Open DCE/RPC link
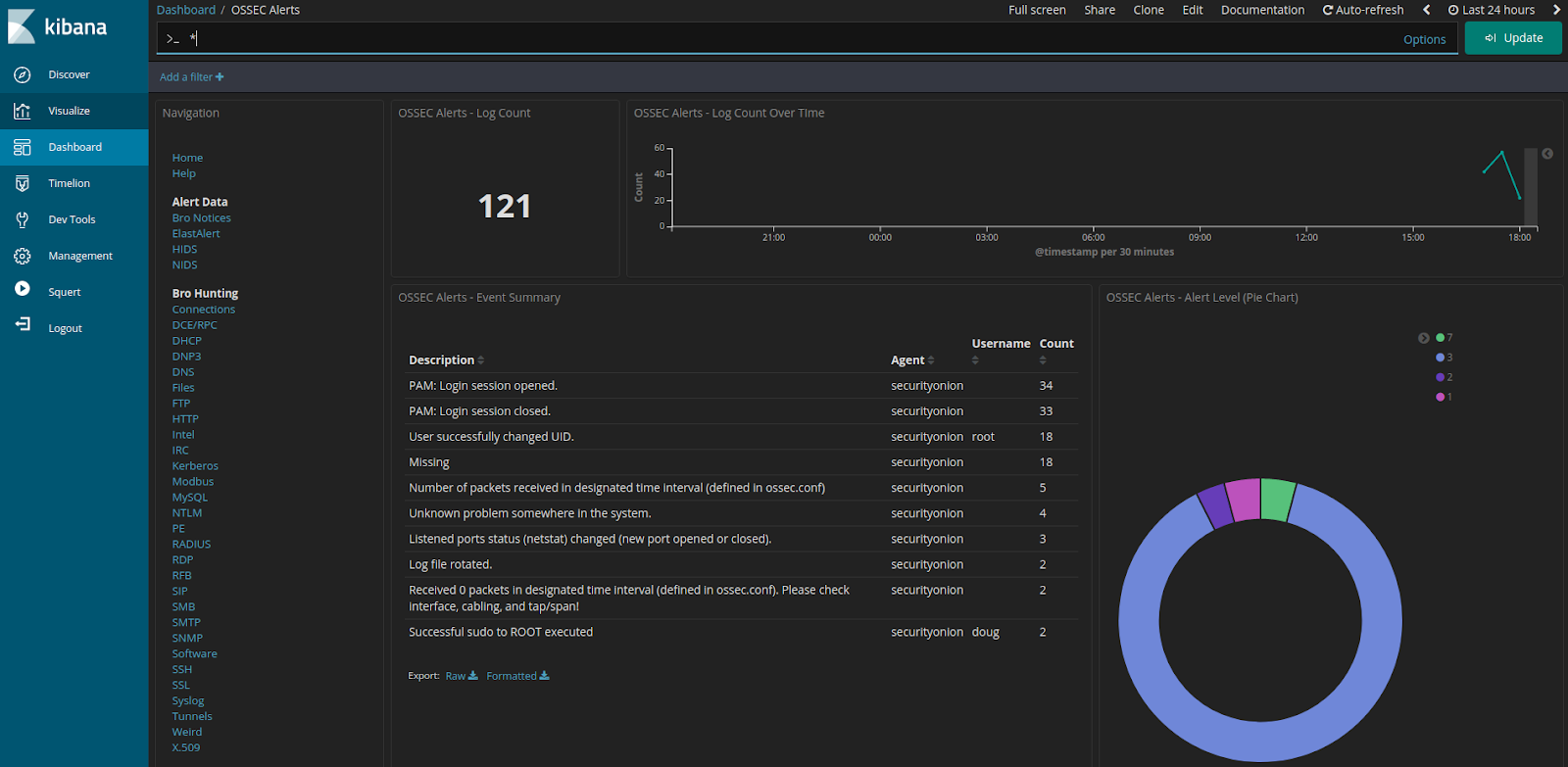The image size is (1568, 767). pyautogui.click(x=195, y=325)
